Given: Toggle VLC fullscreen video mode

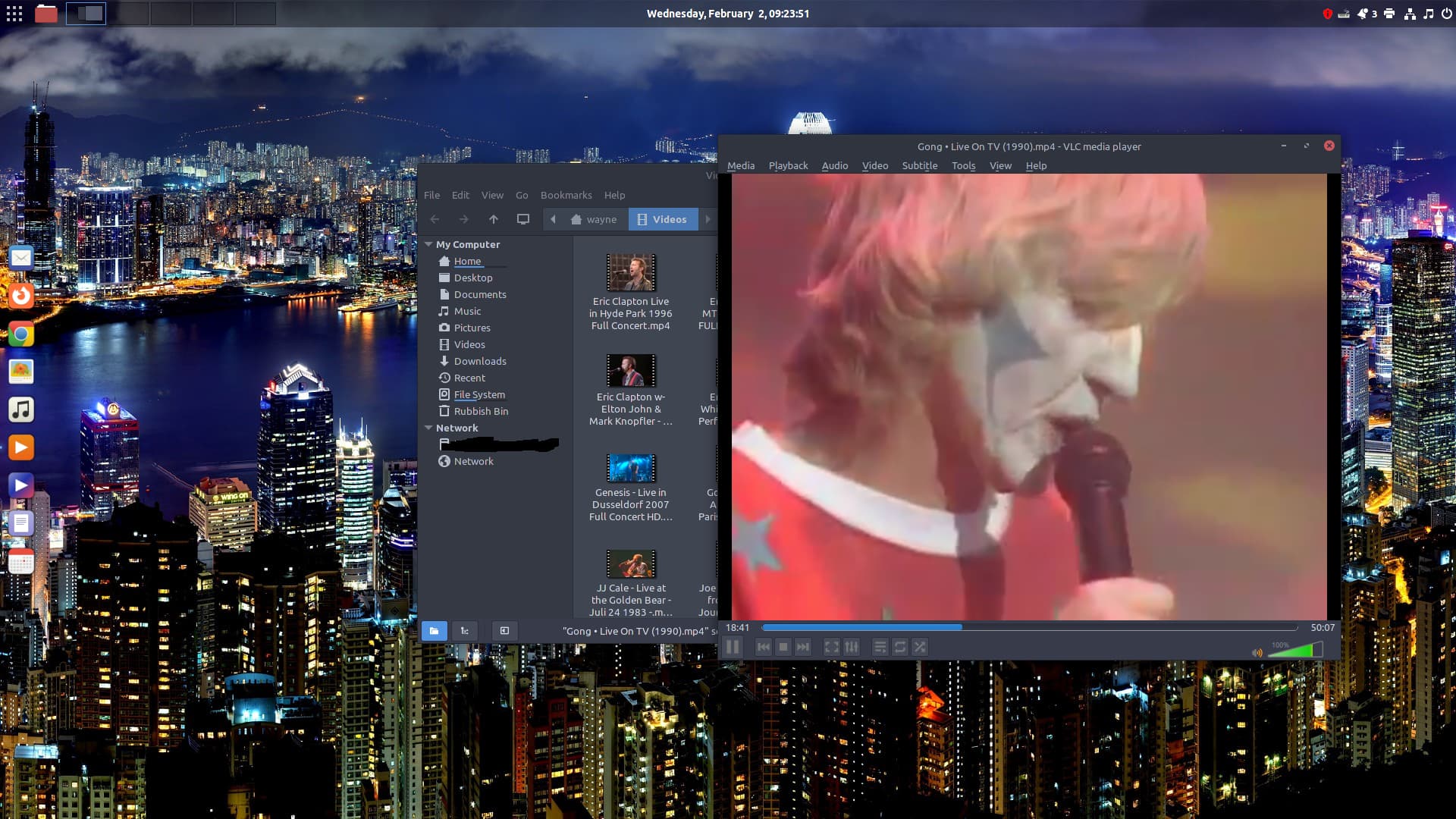Looking at the screenshot, I should [x=832, y=647].
